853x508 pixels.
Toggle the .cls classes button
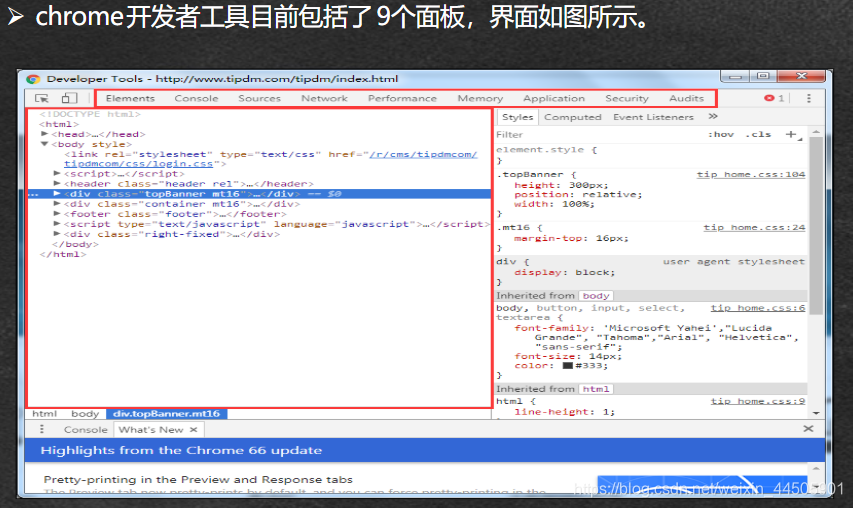tap(758, 134)
